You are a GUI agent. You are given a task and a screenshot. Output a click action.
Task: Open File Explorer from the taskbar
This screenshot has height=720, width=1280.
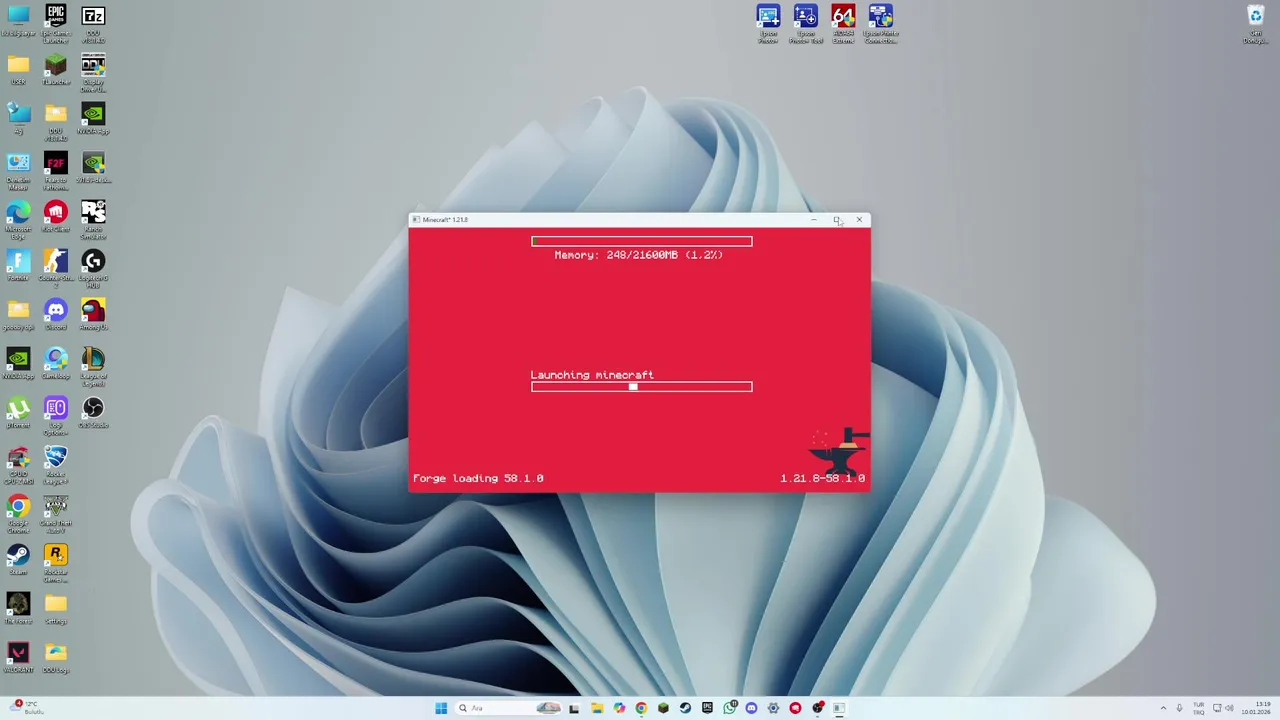tap(597, 708)
